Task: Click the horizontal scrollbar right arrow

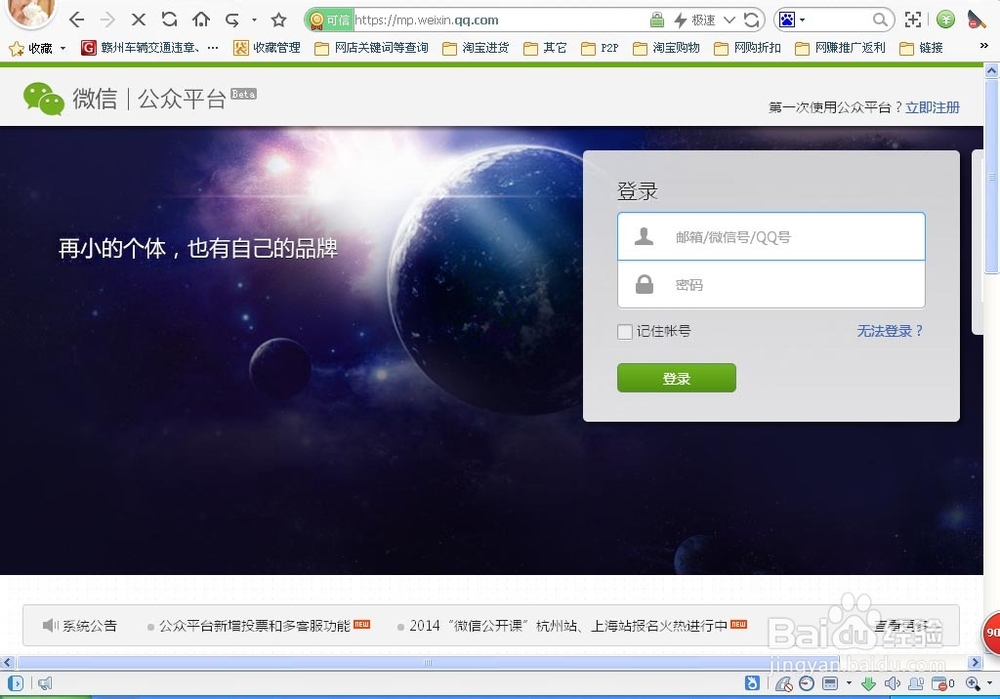Action: [975, 663]
